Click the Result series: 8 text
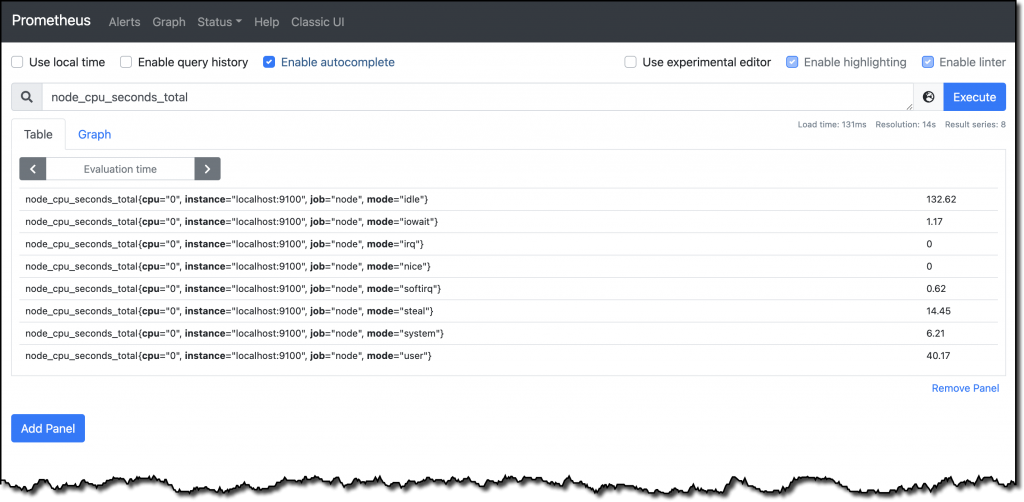Image resolution: width=1024 pixels, height=502 pixels. (x=975, y=125)
